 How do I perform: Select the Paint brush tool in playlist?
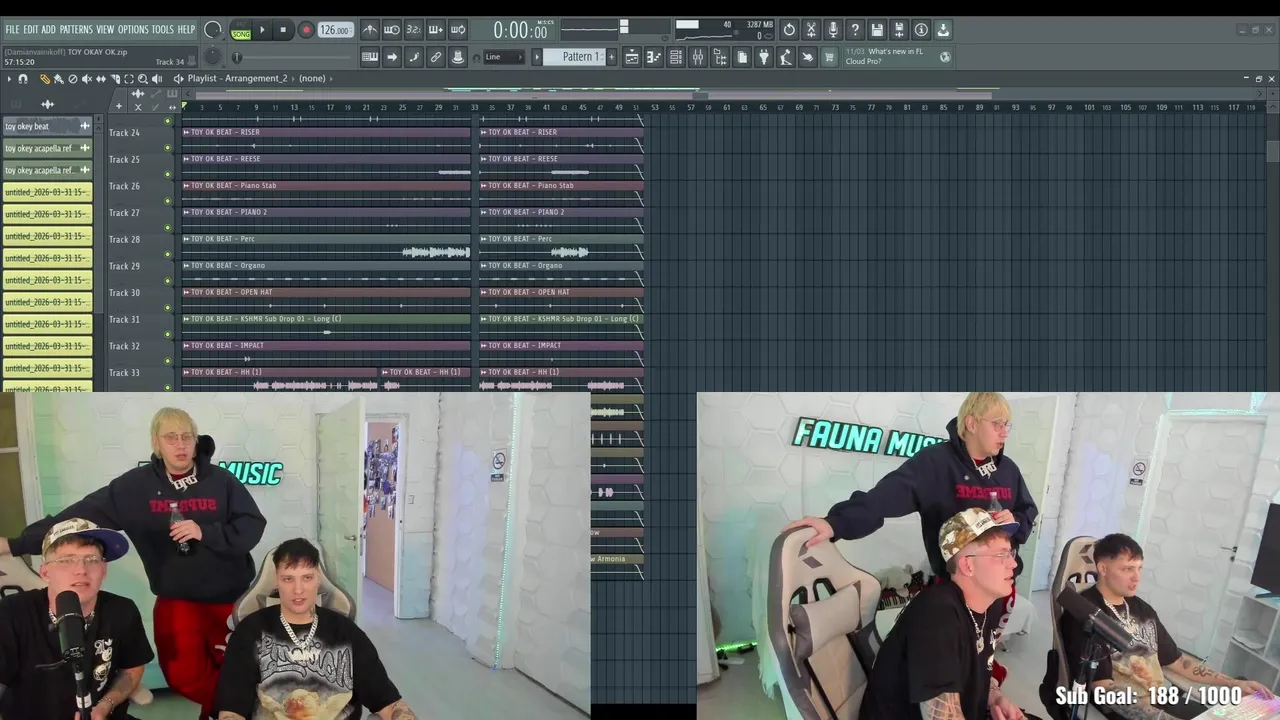(58, 78)
